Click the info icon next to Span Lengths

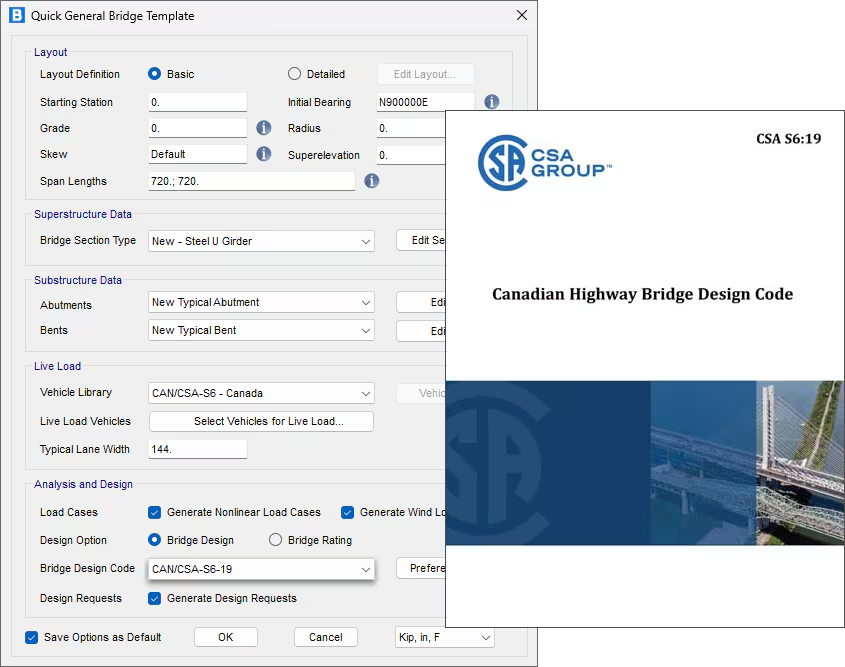coord(371,180)
